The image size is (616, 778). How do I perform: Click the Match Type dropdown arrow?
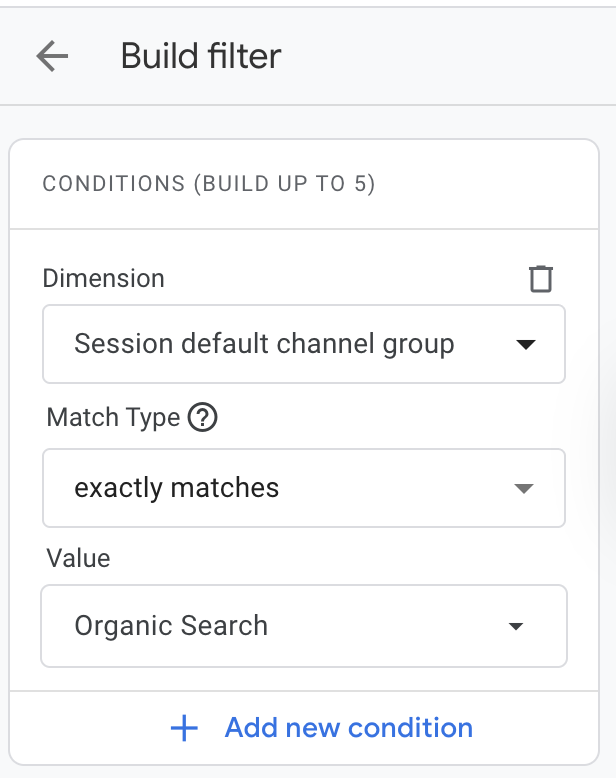(x=524, y=488)
